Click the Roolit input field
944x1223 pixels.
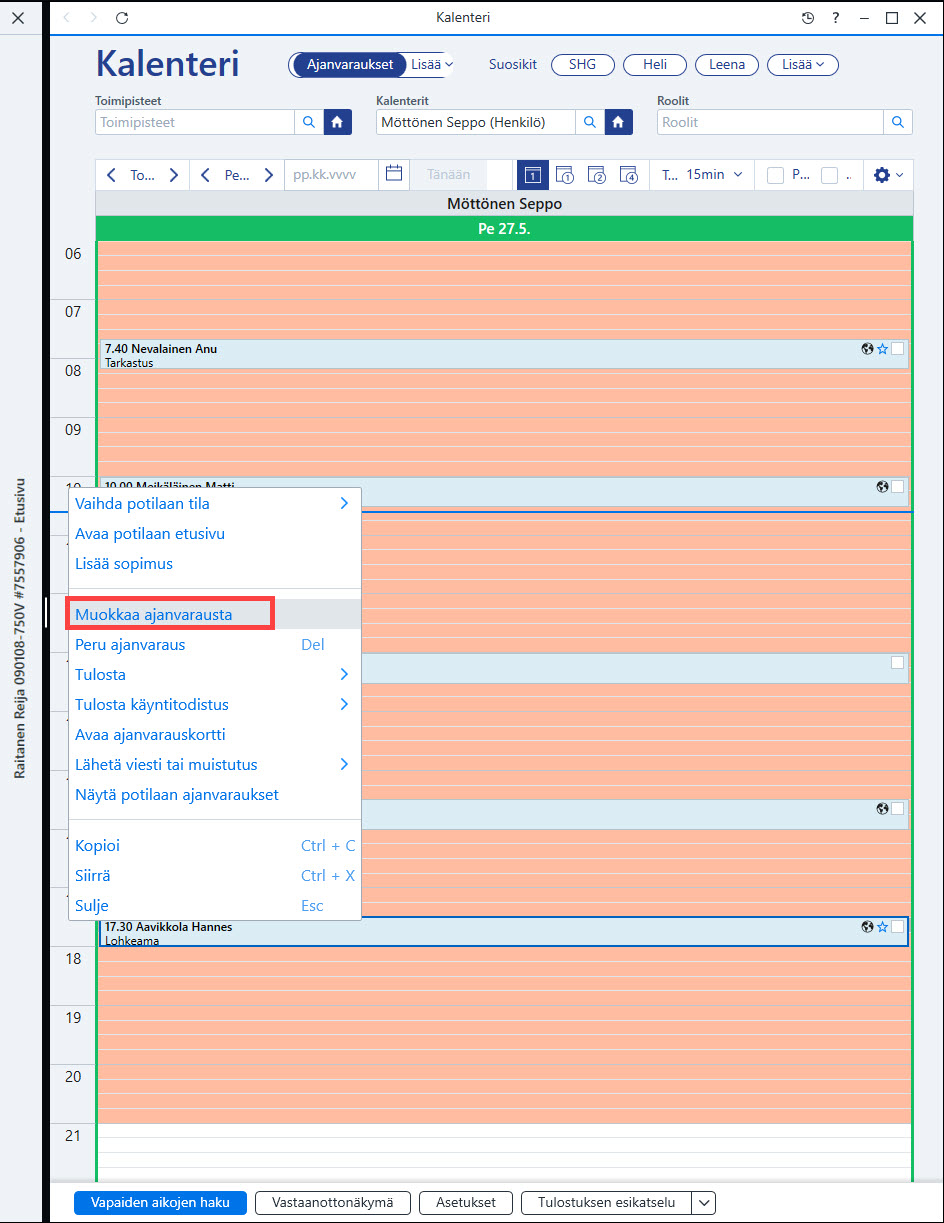pos(771,122)
